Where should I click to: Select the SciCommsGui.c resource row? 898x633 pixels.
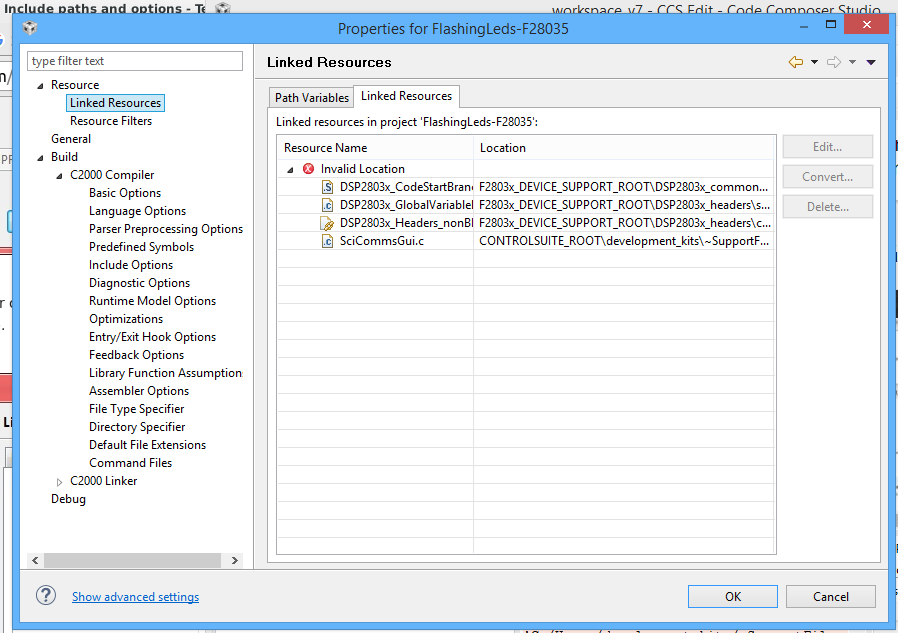(x=526, y=241)
